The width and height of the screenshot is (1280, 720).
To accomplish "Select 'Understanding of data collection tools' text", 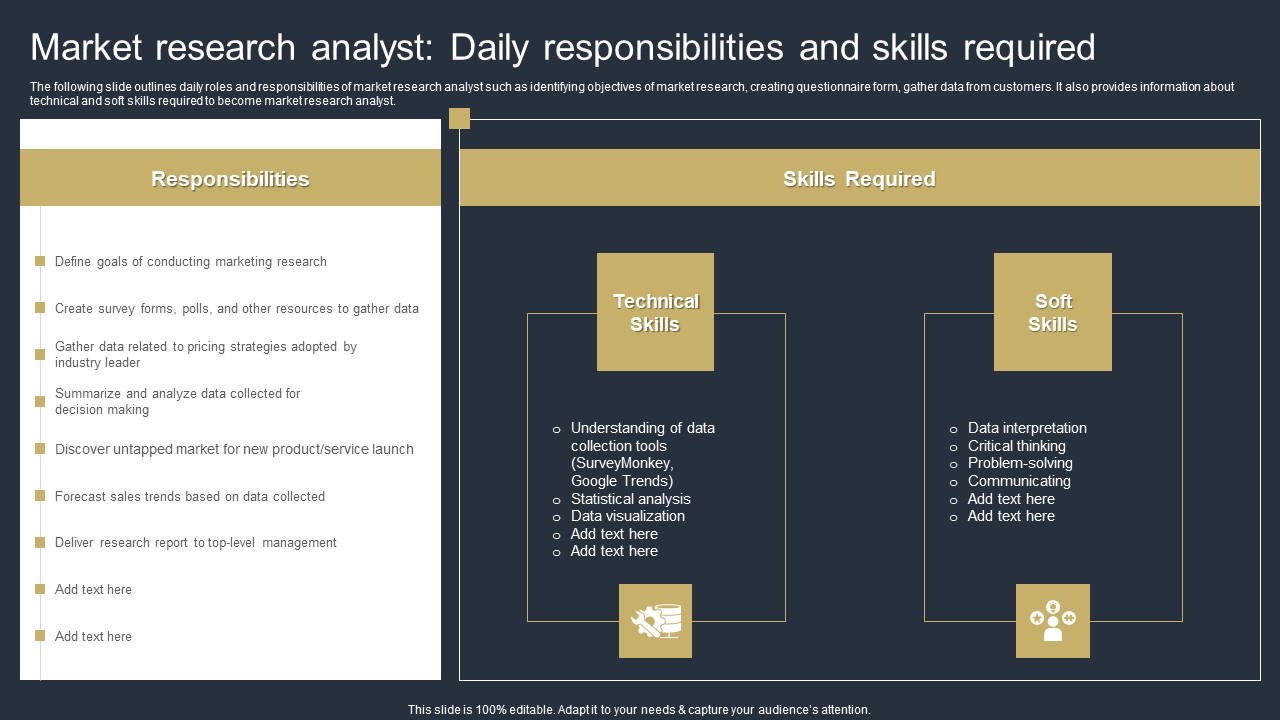I will [643, 454].
